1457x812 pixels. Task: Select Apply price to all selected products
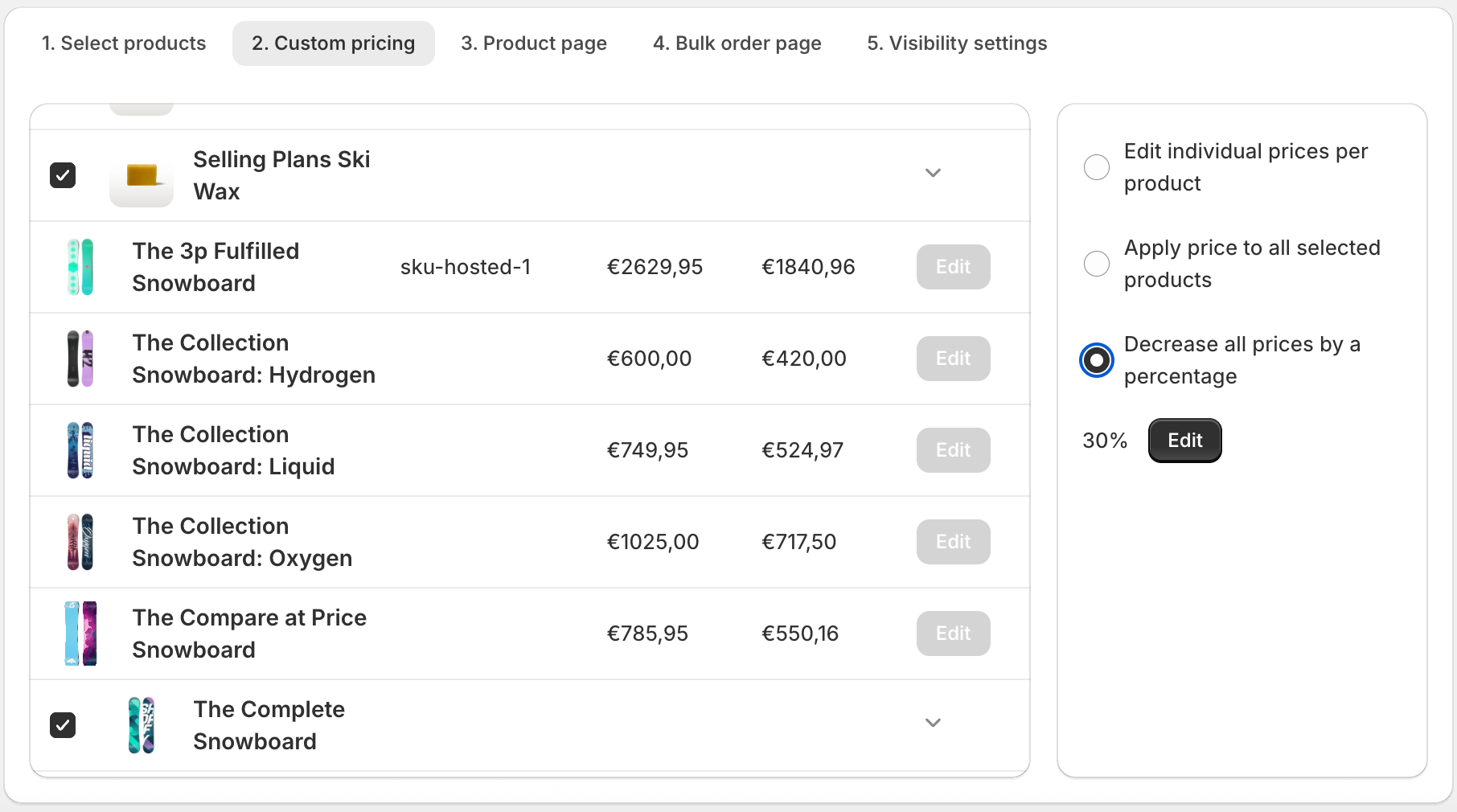pyautogui.click(x=1097, y=264)
